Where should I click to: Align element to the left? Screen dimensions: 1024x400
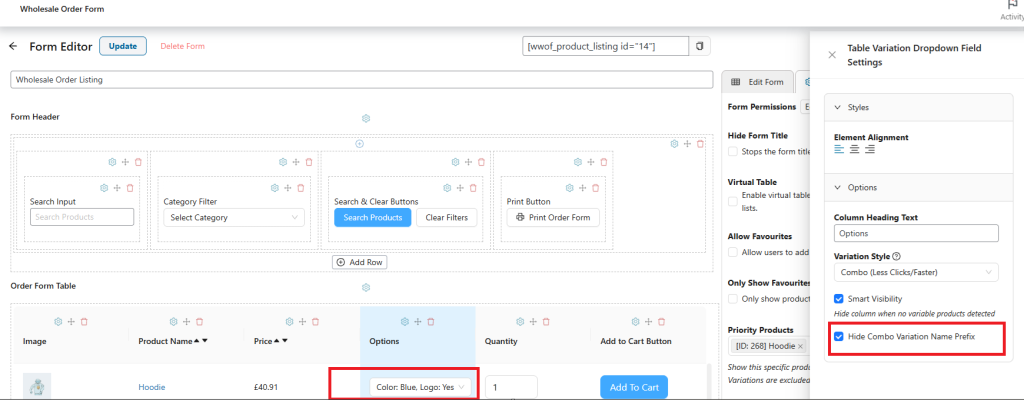pyautogui.click(x=840, y=150)
